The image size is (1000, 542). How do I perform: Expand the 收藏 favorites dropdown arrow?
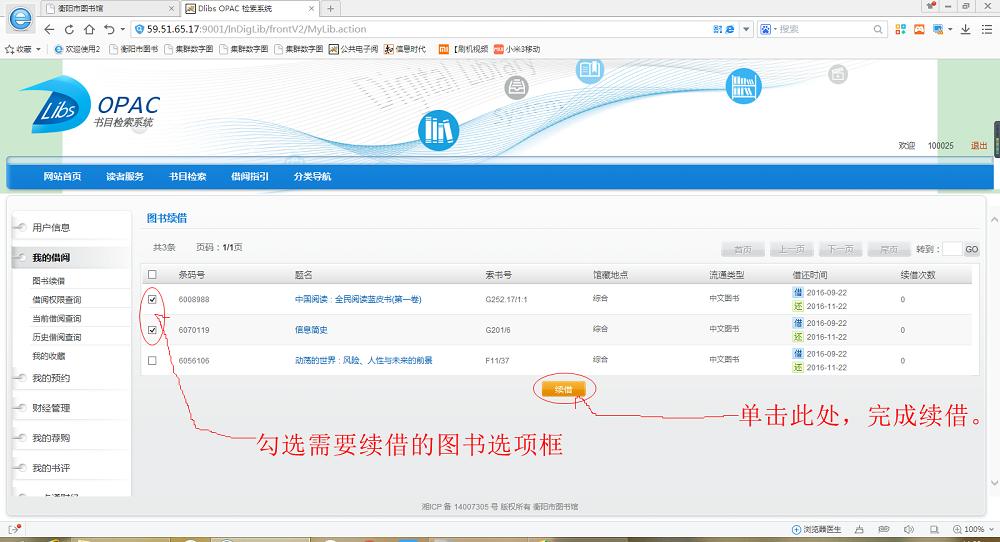(x=38, y=49)
